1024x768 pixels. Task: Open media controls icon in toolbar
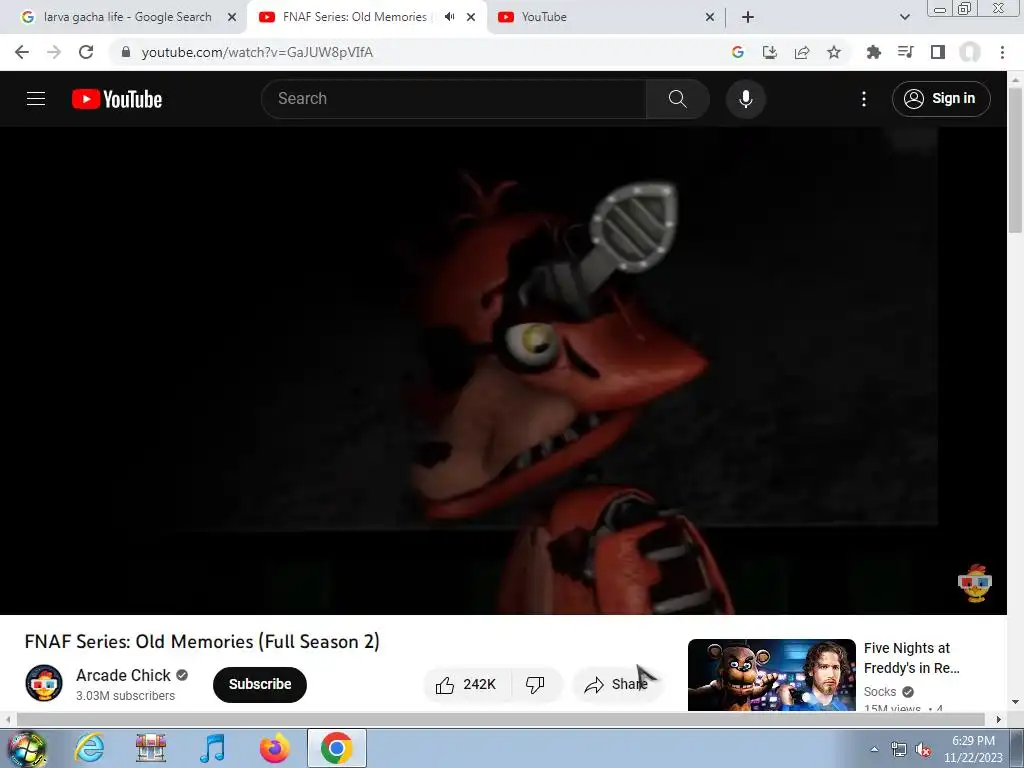(905, 52)
